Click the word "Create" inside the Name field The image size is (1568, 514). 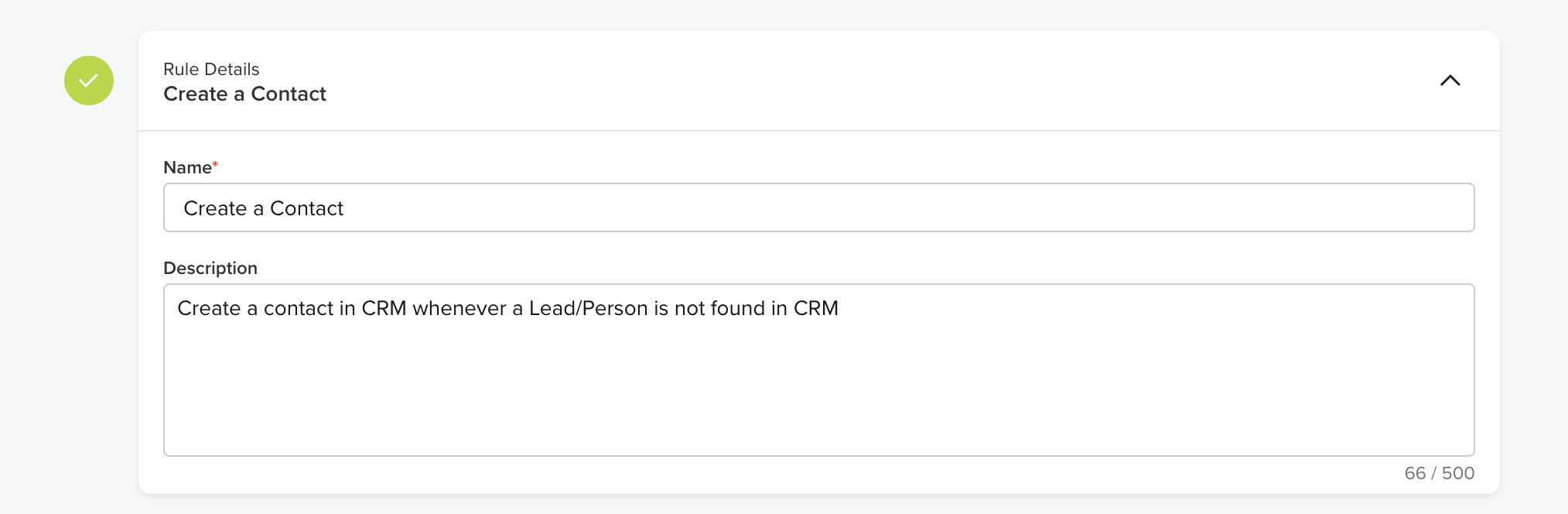215,208
